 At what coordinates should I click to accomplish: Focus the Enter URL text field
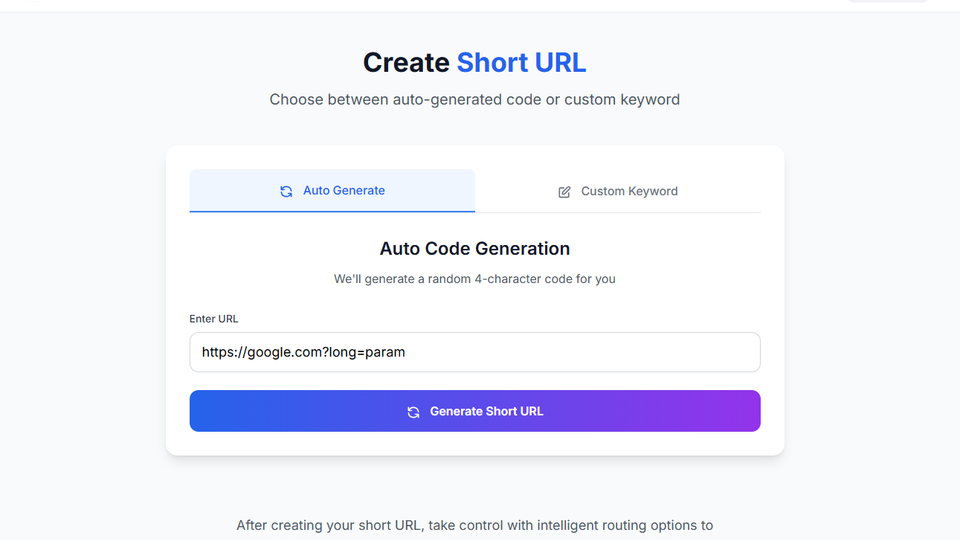click(x=475, y=352)
